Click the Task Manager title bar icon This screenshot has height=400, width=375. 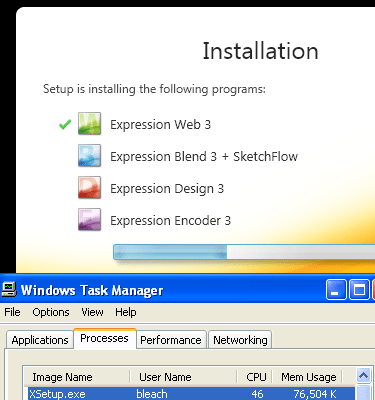(x=9, y=289)
